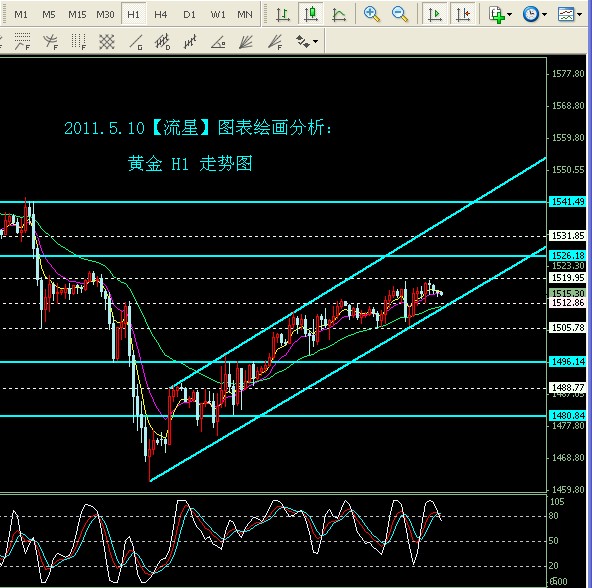Viewport: 592px width, 588px height.
Task: Switch to the D1 timeframe
Action: (x=189, y=14)
